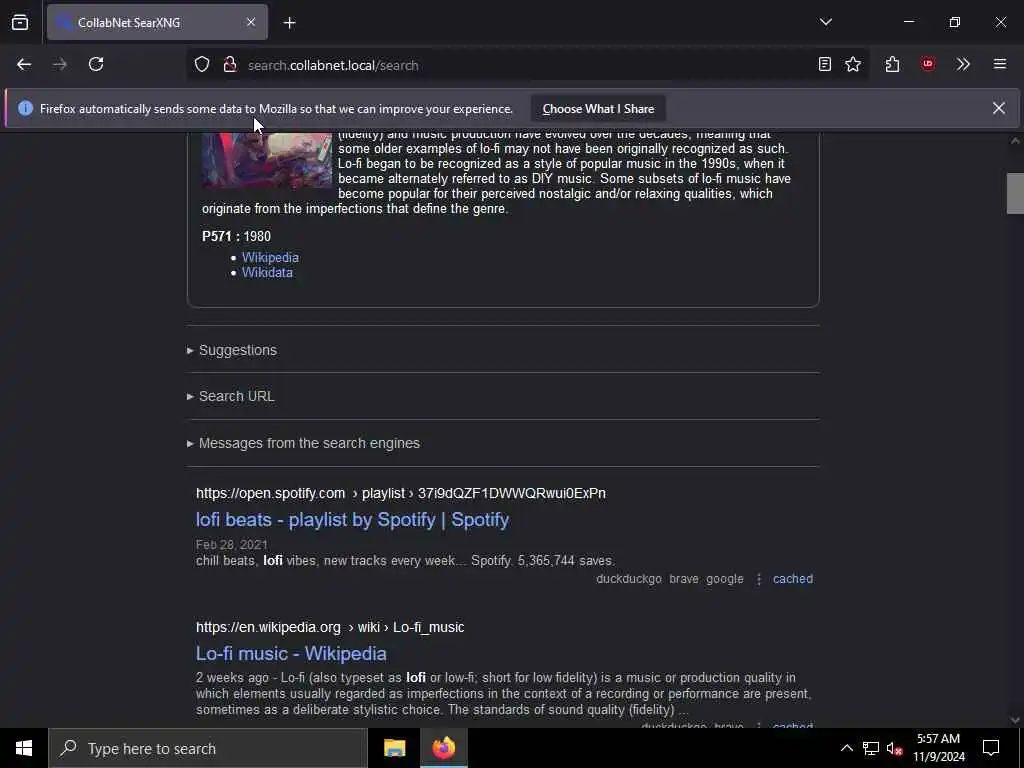Open the Extensions puzzle icon
The height and width of the screenshot is (768, 1024).
893,65
